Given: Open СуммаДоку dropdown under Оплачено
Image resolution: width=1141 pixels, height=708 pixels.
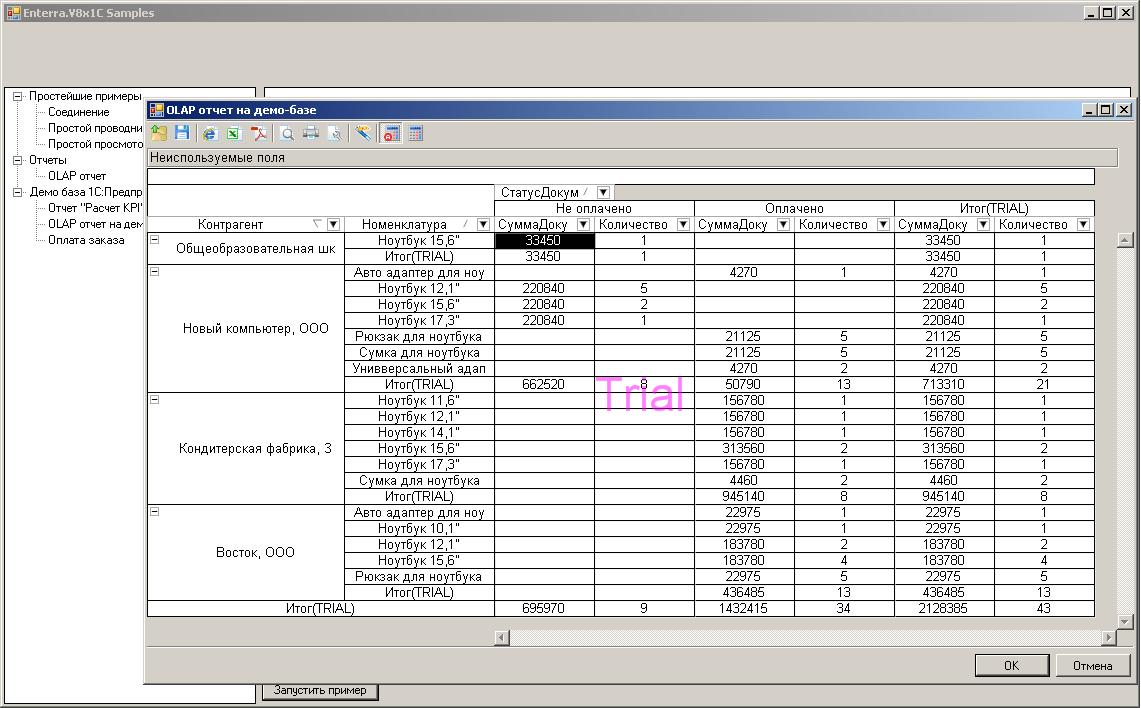Looking at the screenshot, I should point(783,224).
